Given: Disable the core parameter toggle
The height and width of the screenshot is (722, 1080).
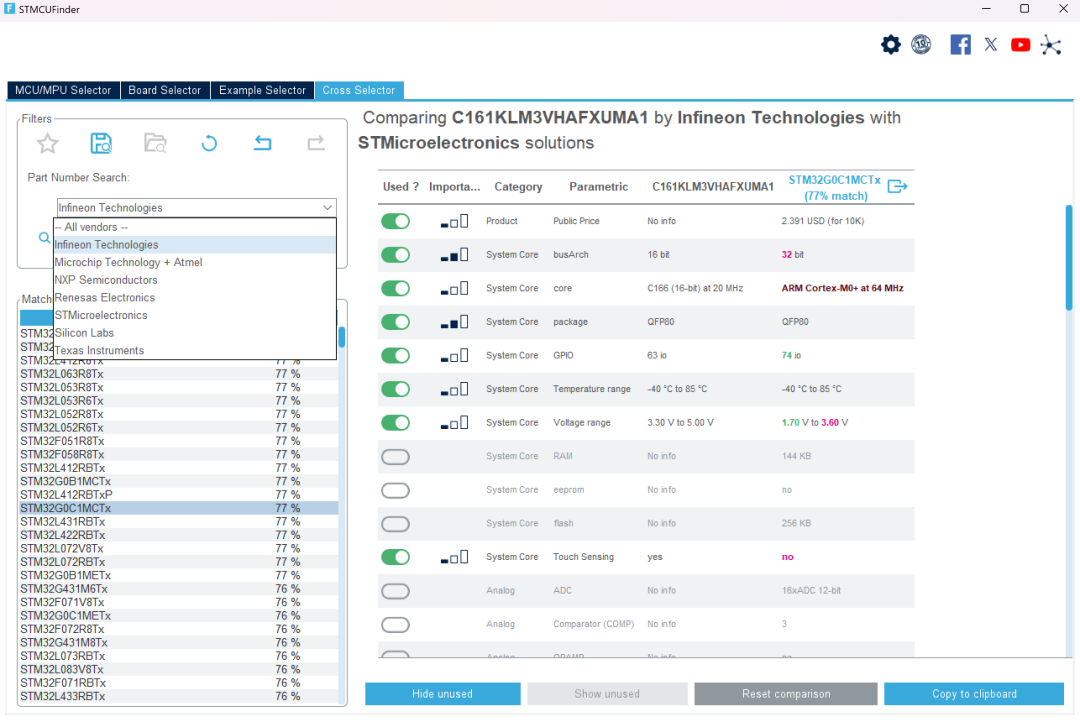Looking at the screenshot, I should [x=395, y=289].
